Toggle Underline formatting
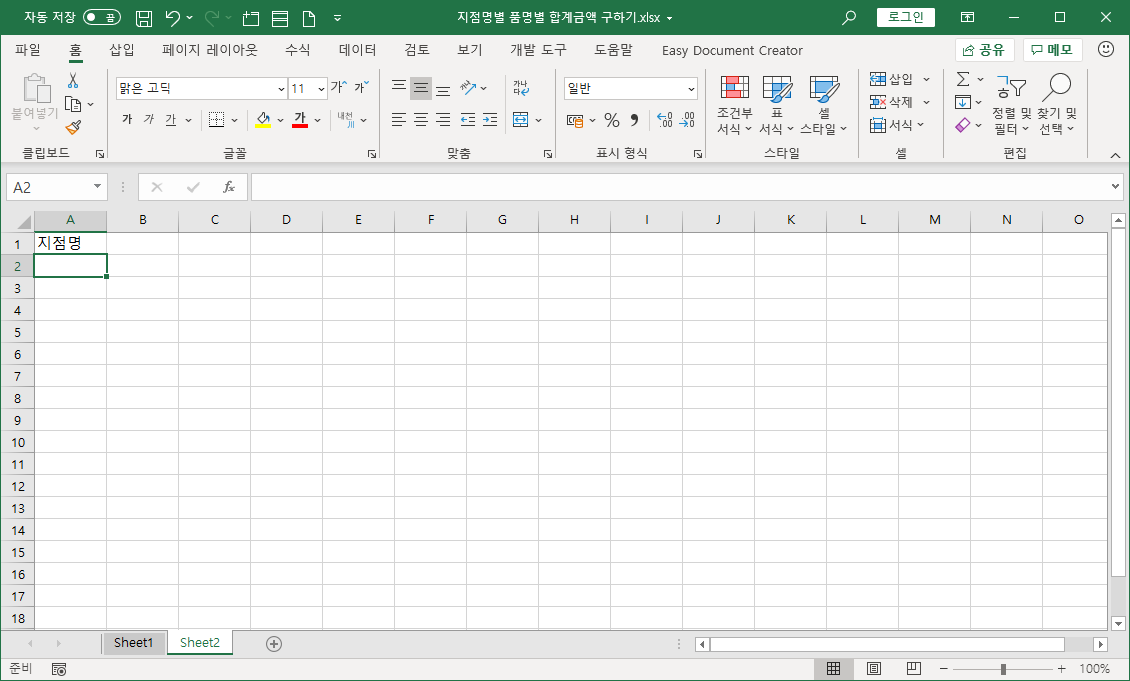This screenshot has width=1130, height=681. (171, 120)
